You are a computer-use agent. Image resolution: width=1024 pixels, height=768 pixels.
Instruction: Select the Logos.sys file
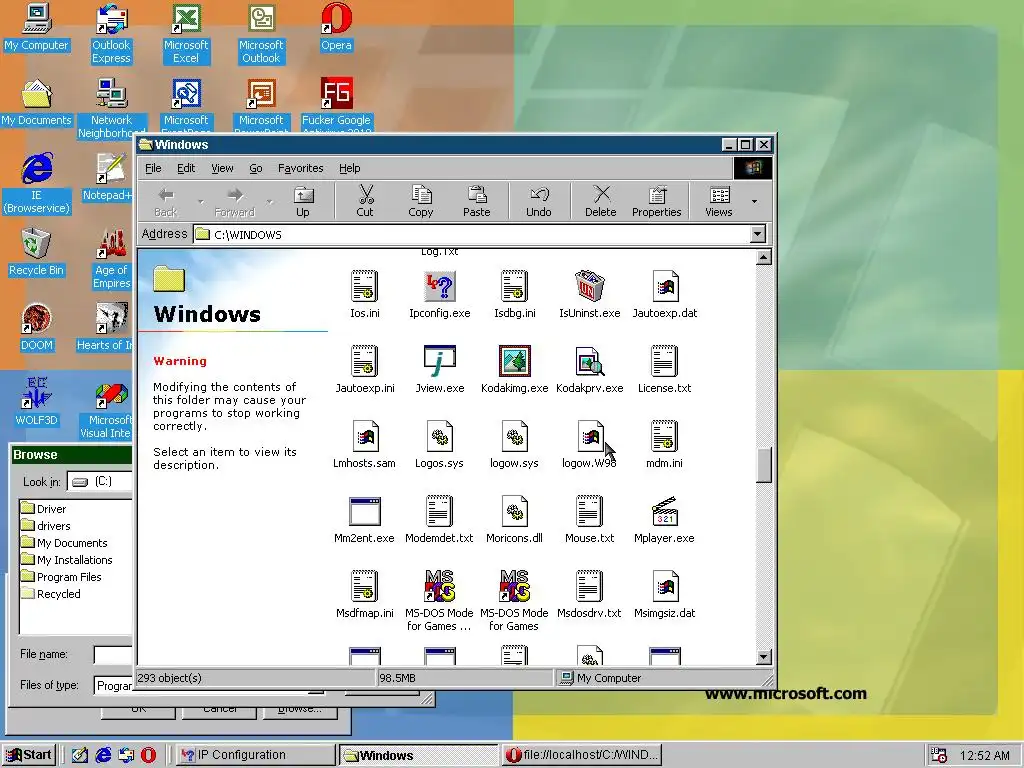tap(440, 444)
